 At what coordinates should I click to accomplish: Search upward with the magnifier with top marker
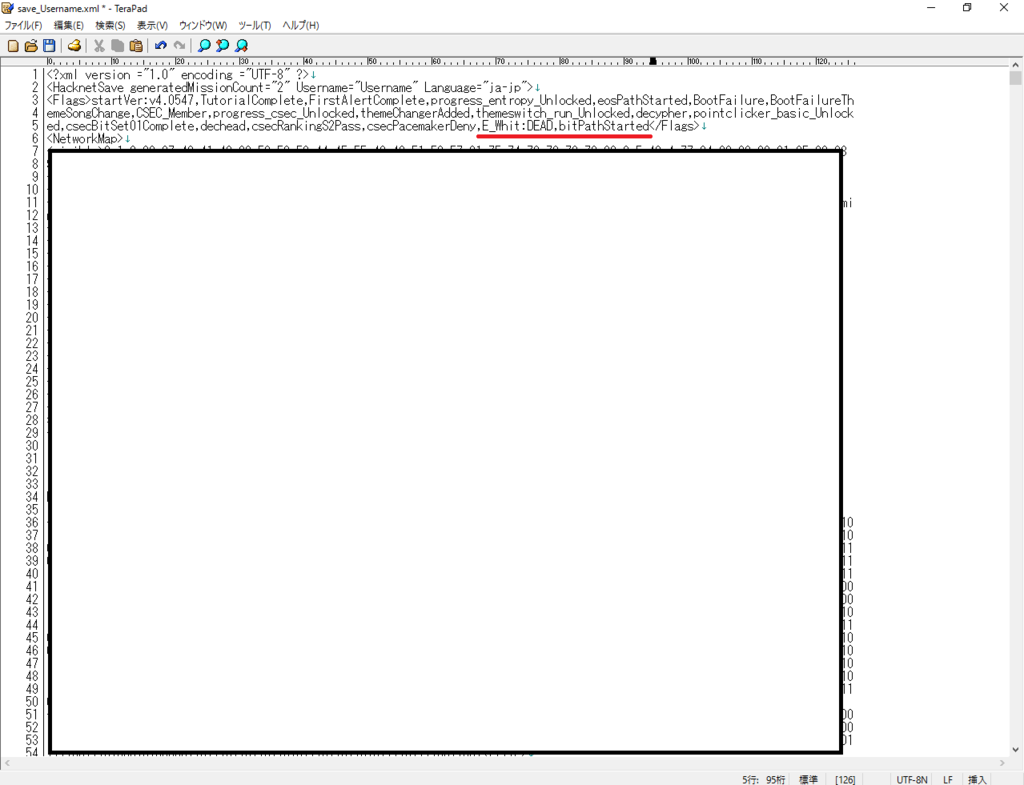(x=223, y=46)
